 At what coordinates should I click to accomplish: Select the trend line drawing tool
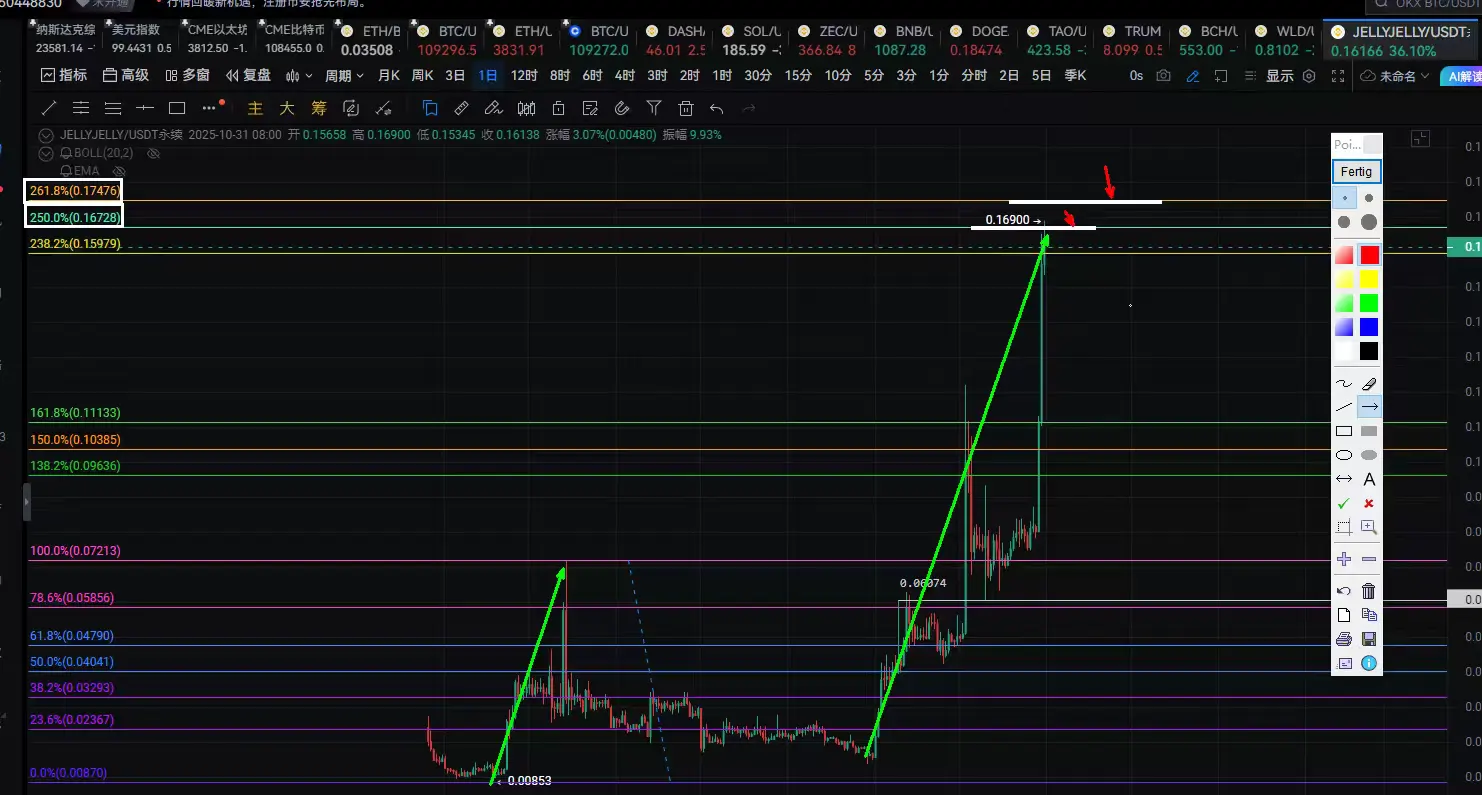click(49, 108)
